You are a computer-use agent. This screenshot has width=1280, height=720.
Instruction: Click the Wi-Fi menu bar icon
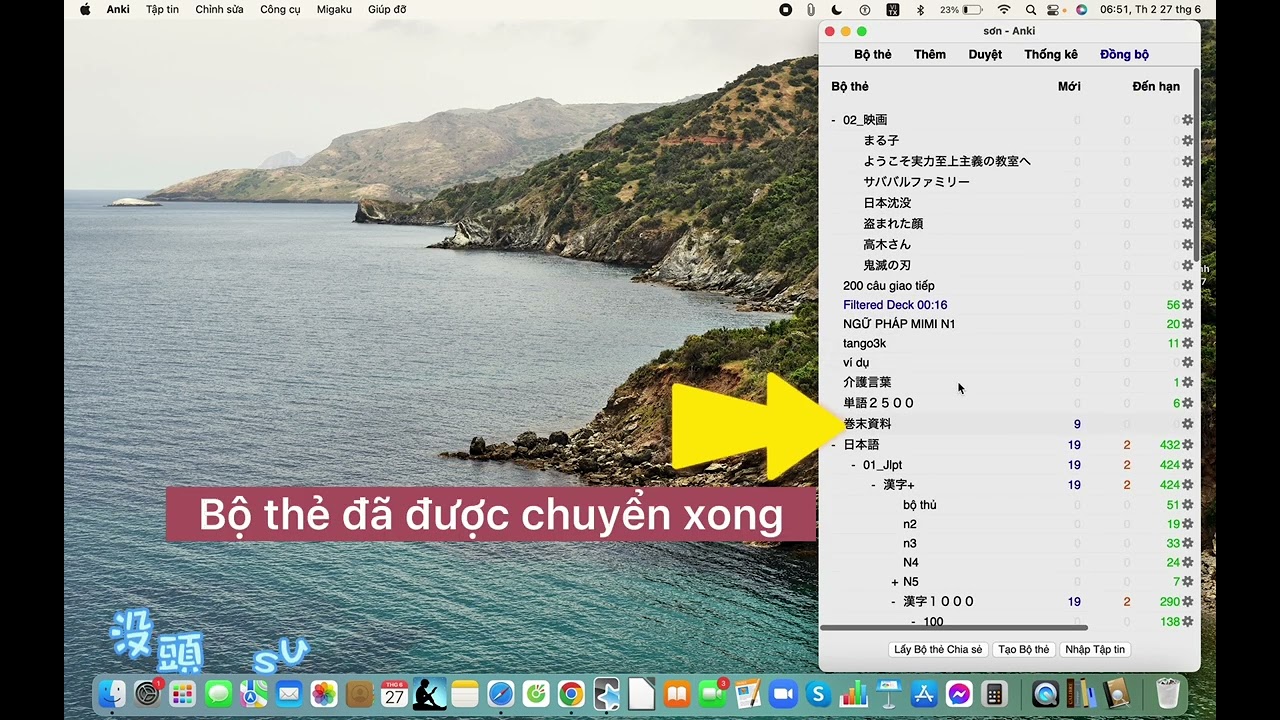coord(1004,9)
